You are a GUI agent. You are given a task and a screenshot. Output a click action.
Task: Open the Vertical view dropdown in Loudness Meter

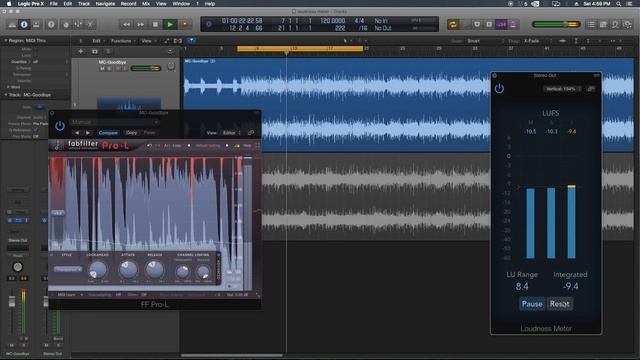(x=562, y=89)
